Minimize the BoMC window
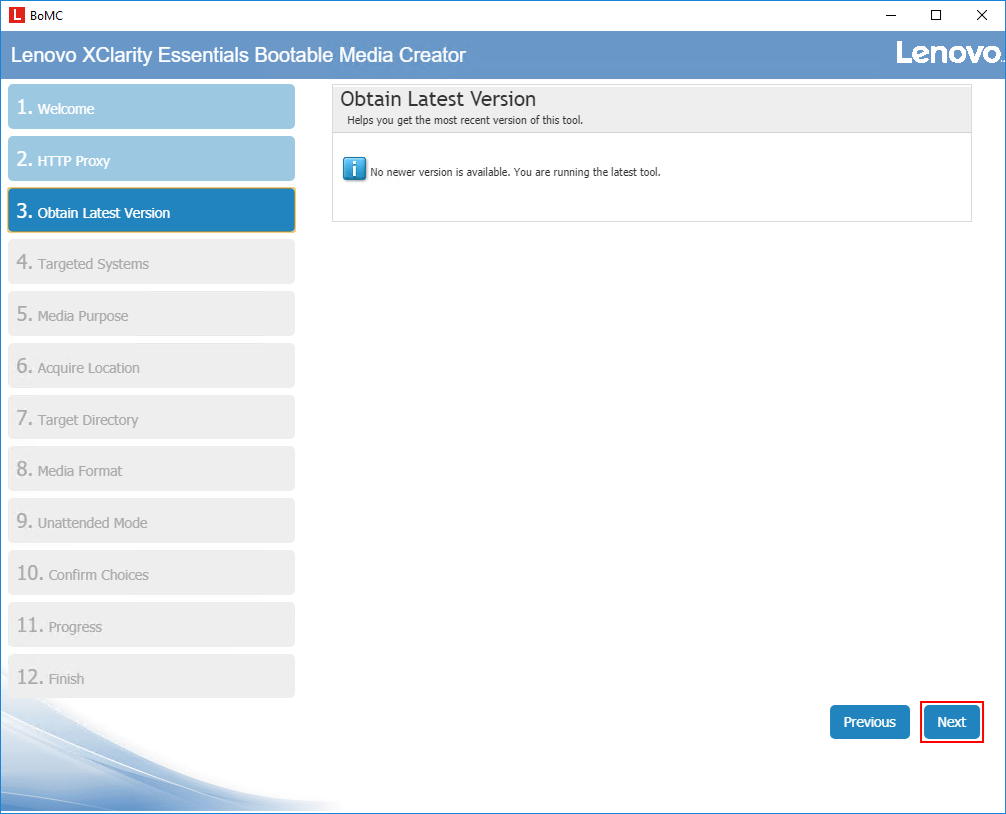This screenshot has height=814, width=1006. [891, 15]
